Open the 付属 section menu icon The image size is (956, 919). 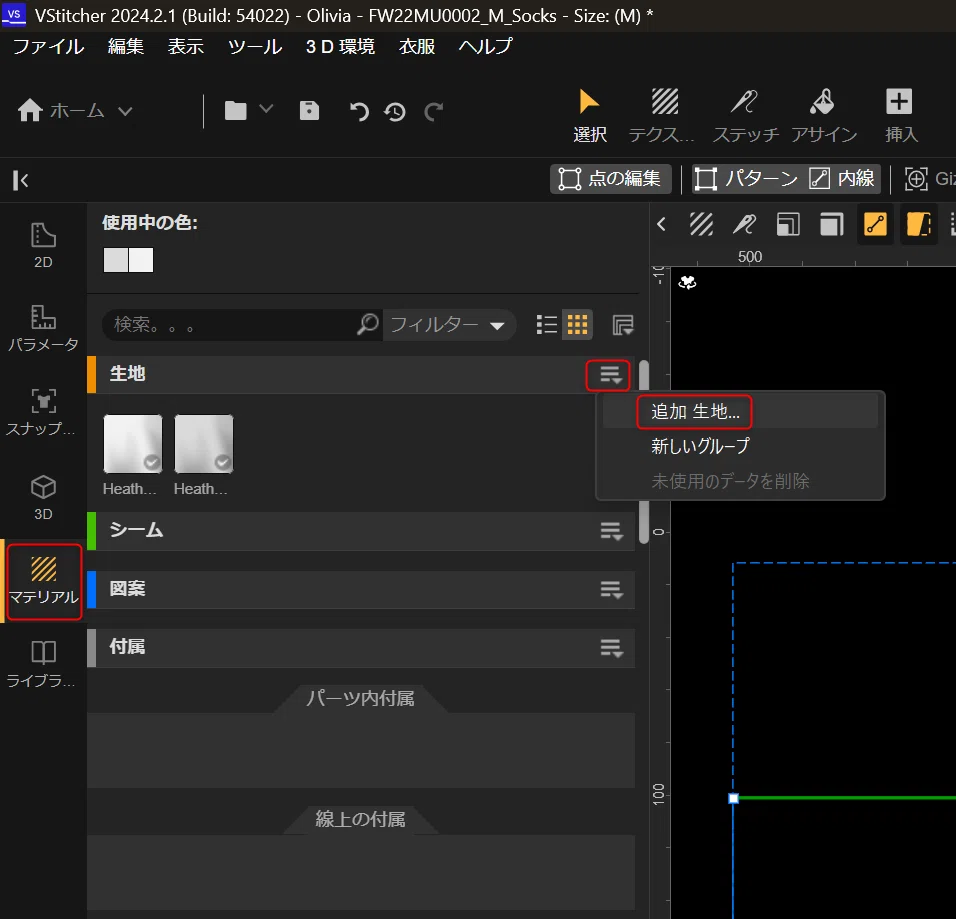click(x=611, y=648)
